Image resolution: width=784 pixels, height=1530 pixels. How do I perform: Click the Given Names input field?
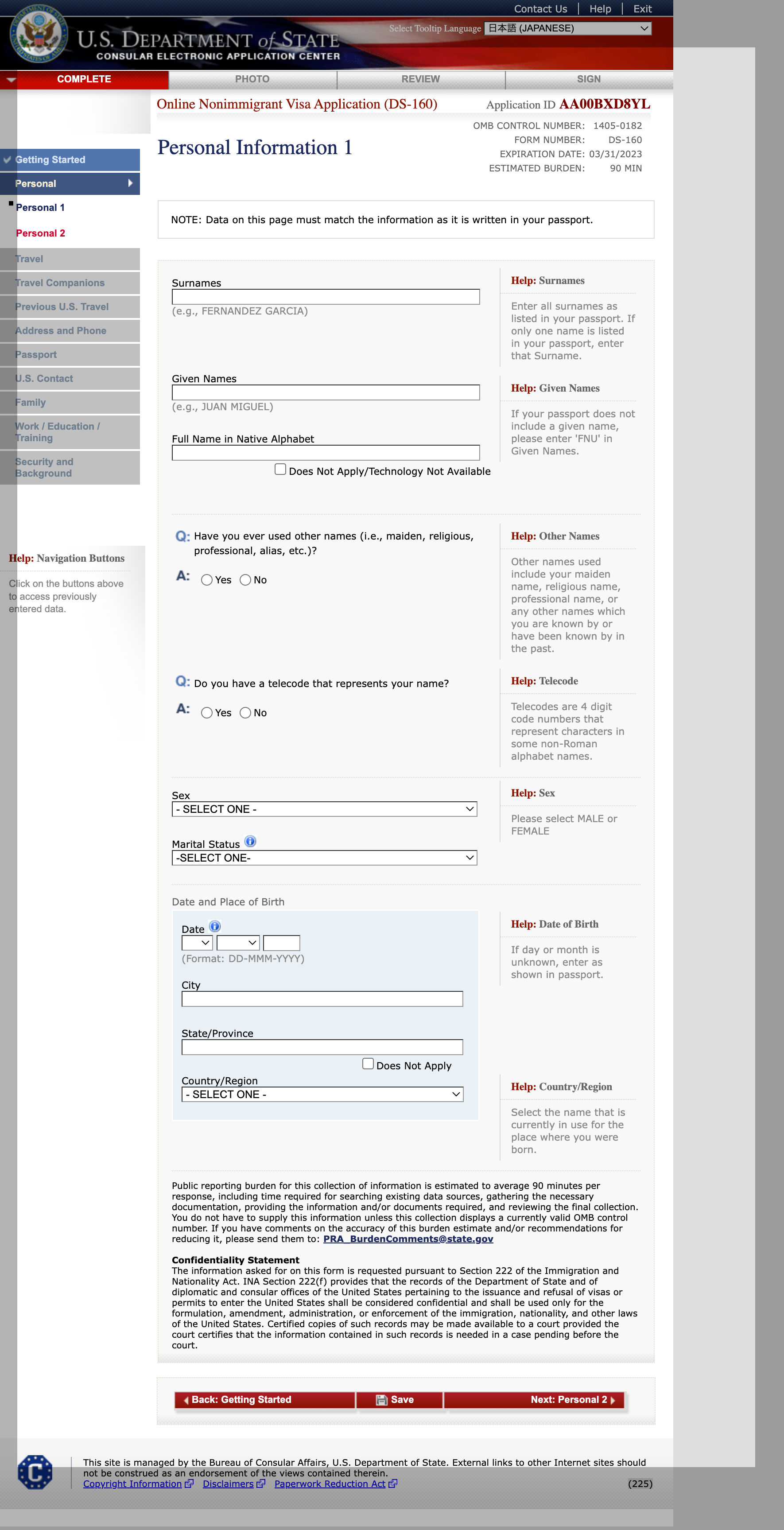[326, 392]
